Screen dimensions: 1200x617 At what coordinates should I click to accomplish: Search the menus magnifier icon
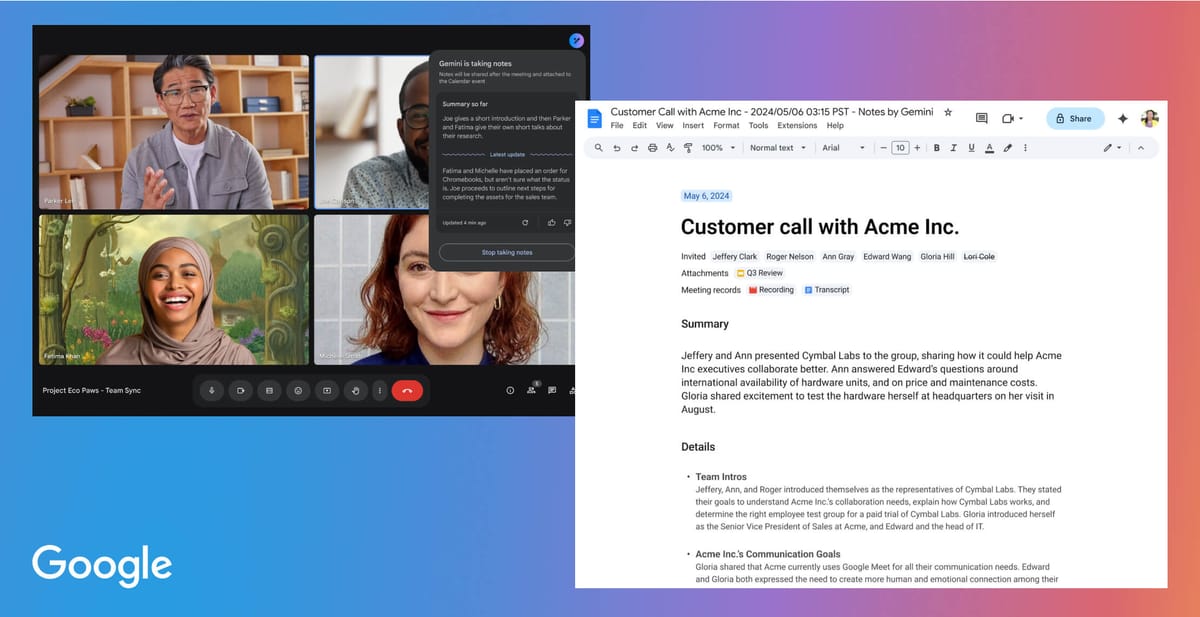coord(598,148)
